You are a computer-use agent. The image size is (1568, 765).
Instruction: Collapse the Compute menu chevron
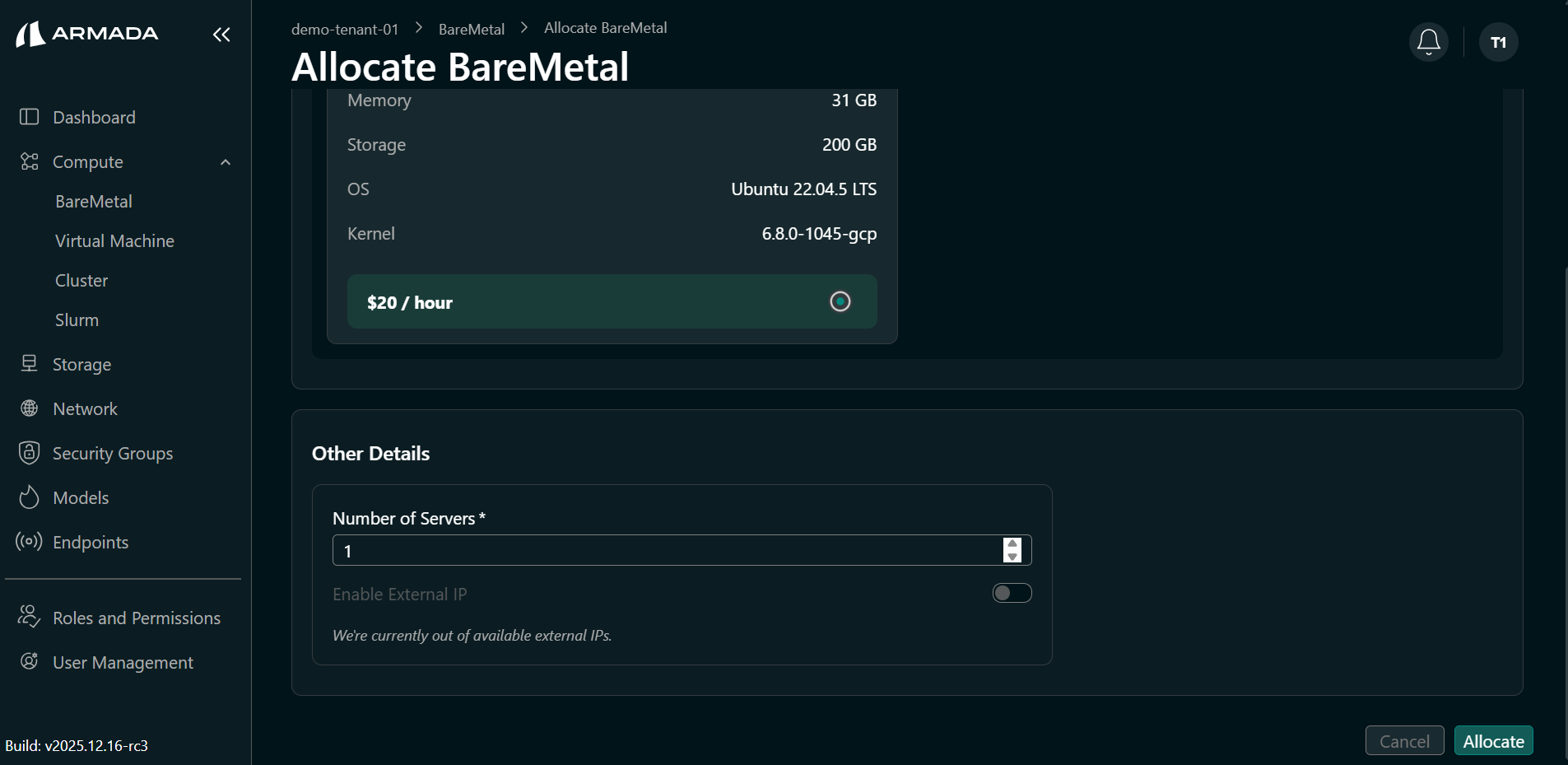pyautogui.click(x=226, y=162)
